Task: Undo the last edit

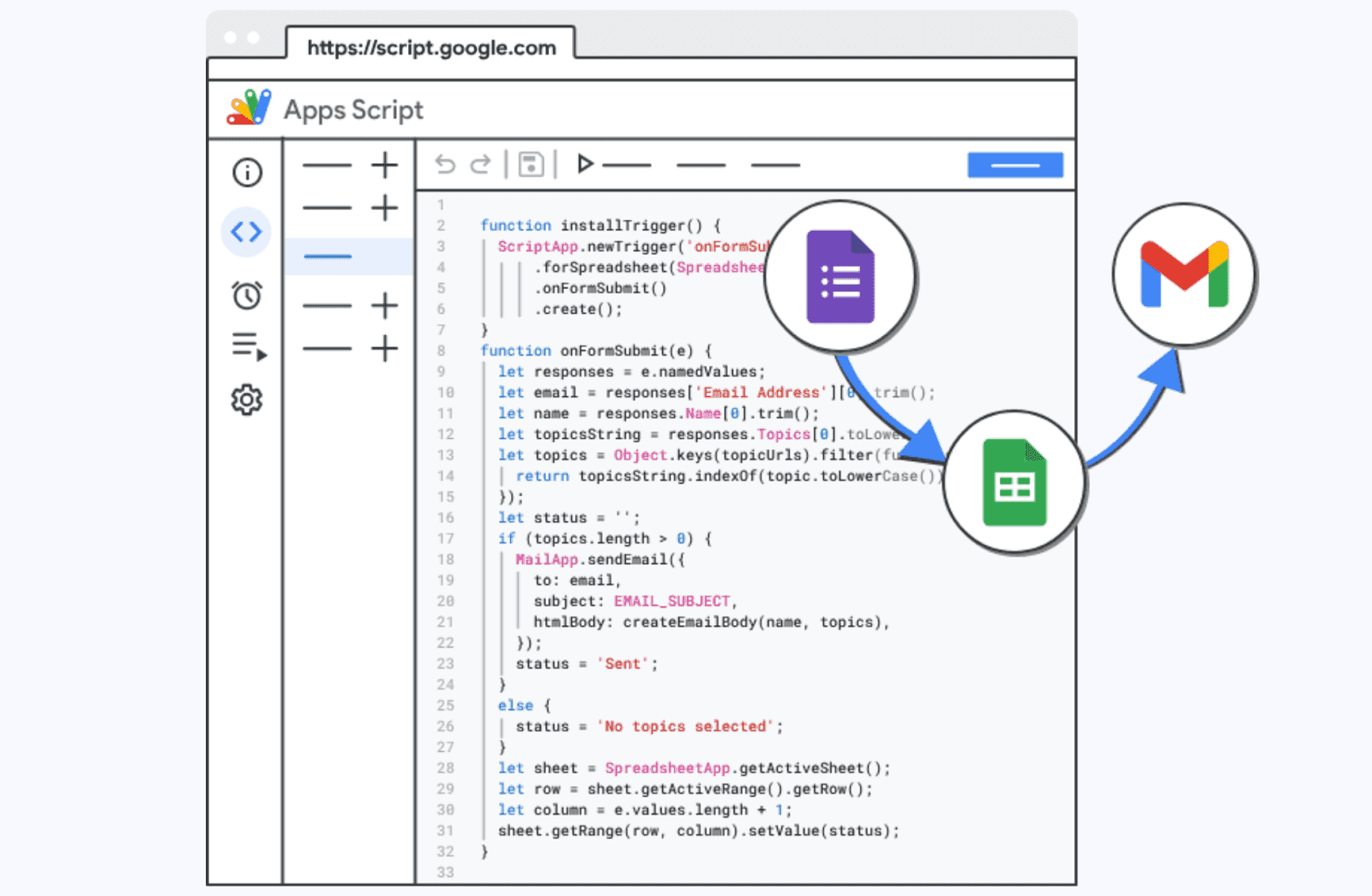Action: [x=444, y=165]
